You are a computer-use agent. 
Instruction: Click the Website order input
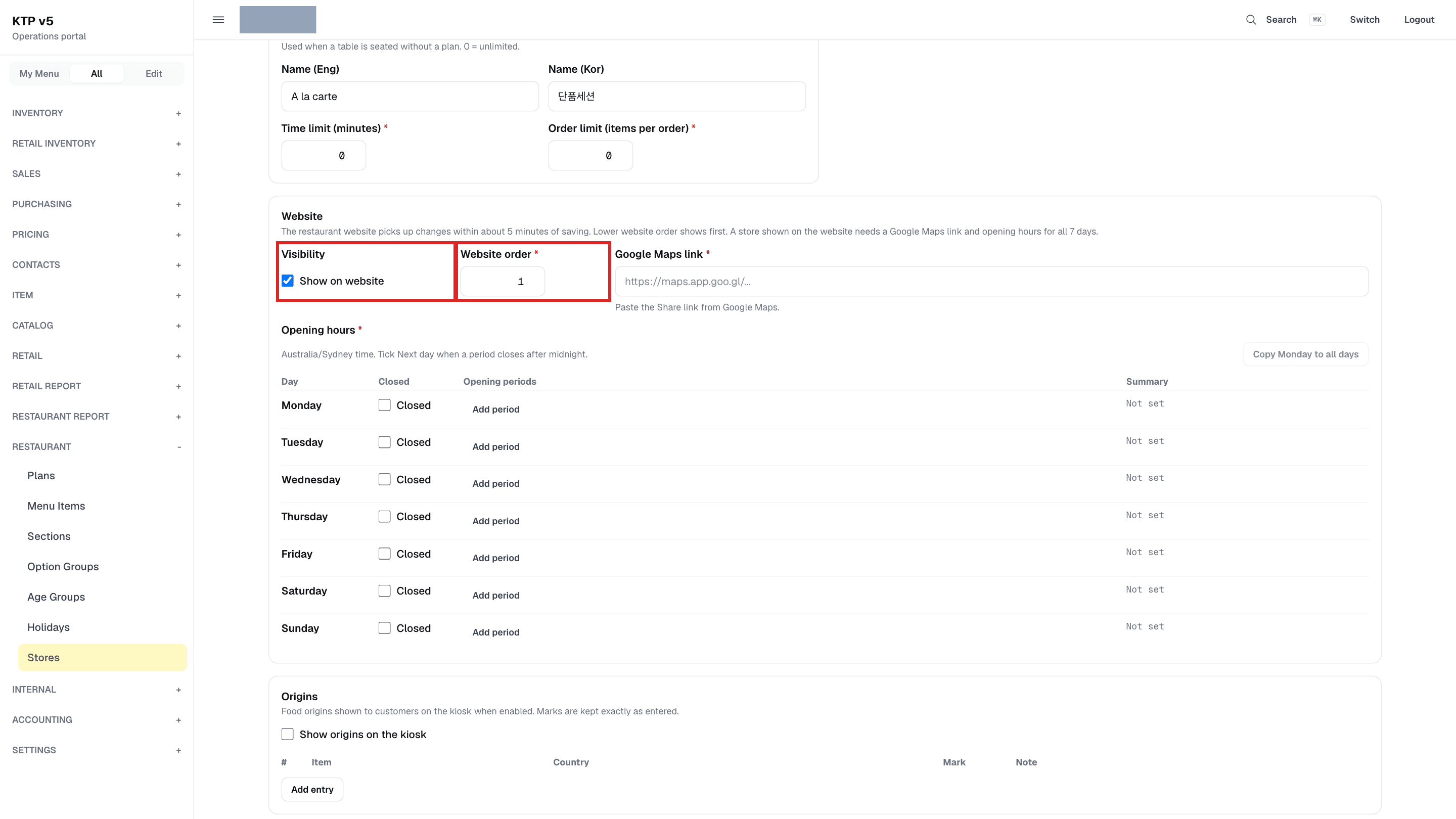(503, 282)
